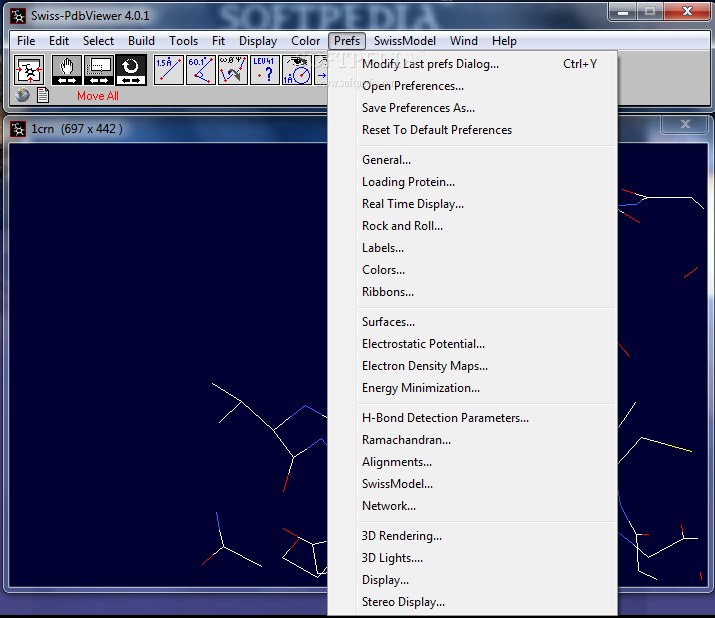This screenshot has width=715, height=618.
Task: Open Colors preferences
Action: [x=472, y=270]
